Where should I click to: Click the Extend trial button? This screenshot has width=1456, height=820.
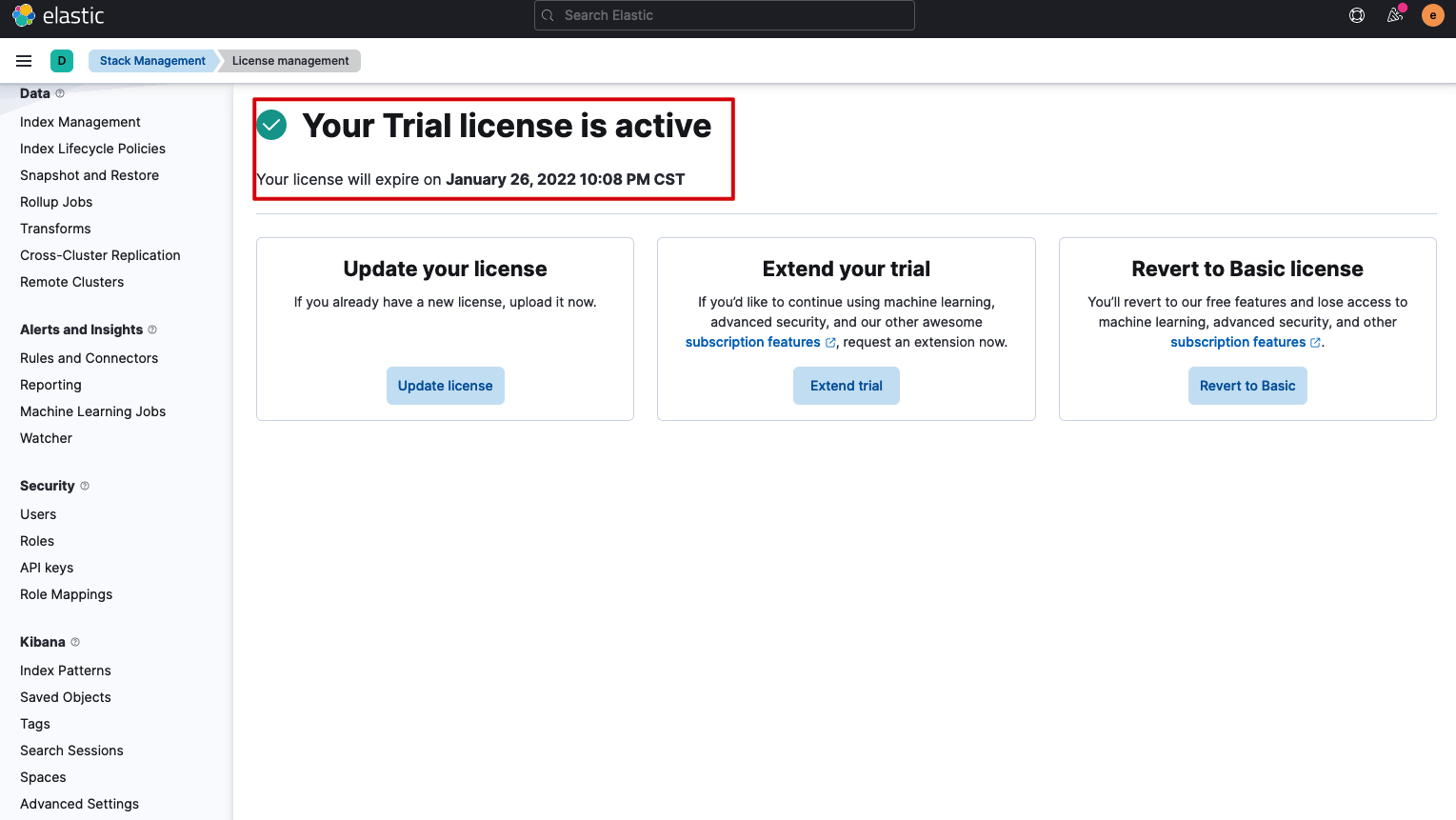point(847,386)
